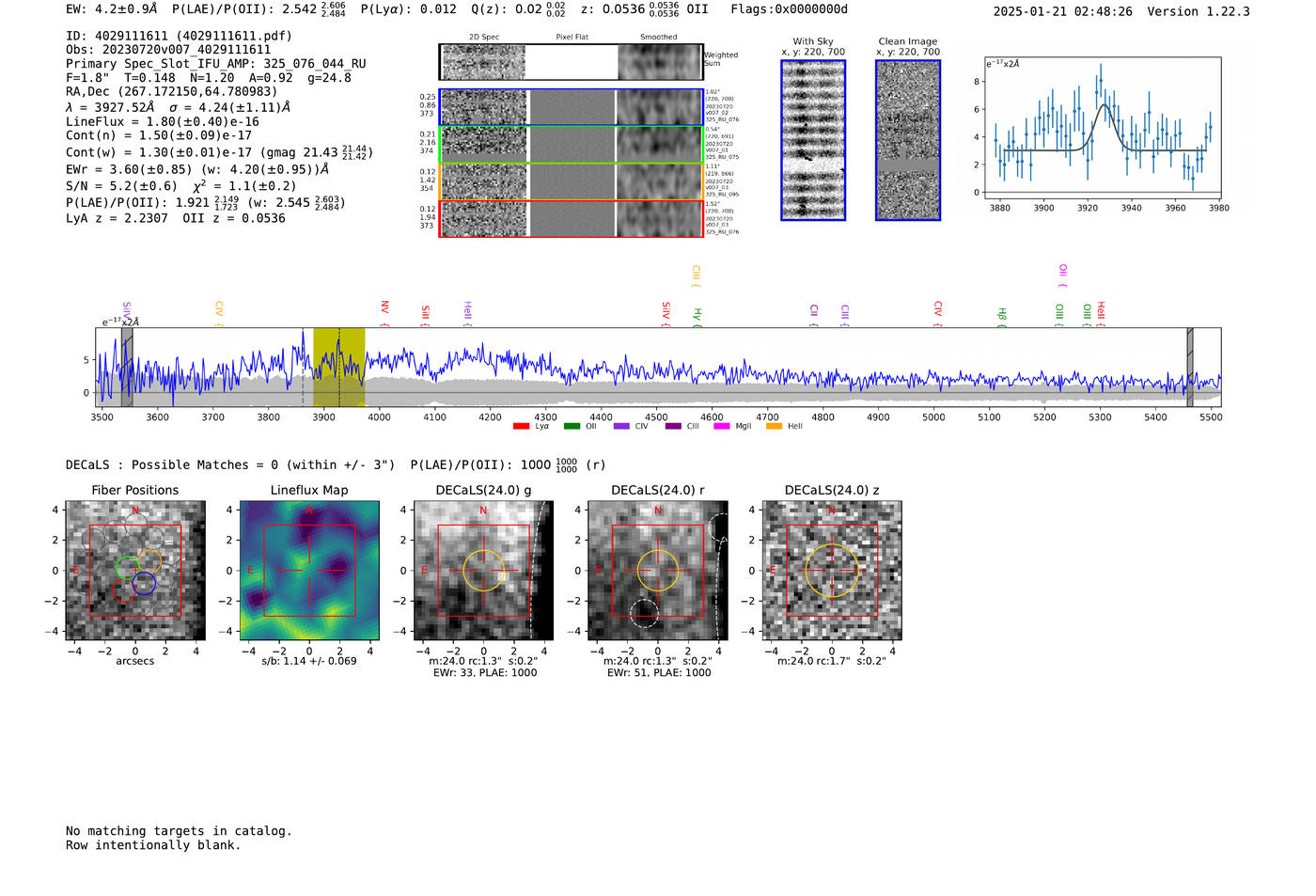Click the blue fiber circle in Fiber Positions
Image resolution: width=1316 pixels, height=896 pixels.
[144, 584]
